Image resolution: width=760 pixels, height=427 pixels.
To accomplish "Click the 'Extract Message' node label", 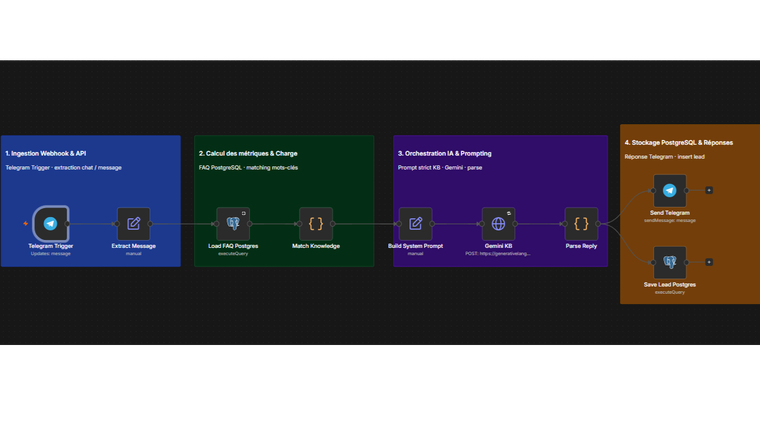I will 133,246.
